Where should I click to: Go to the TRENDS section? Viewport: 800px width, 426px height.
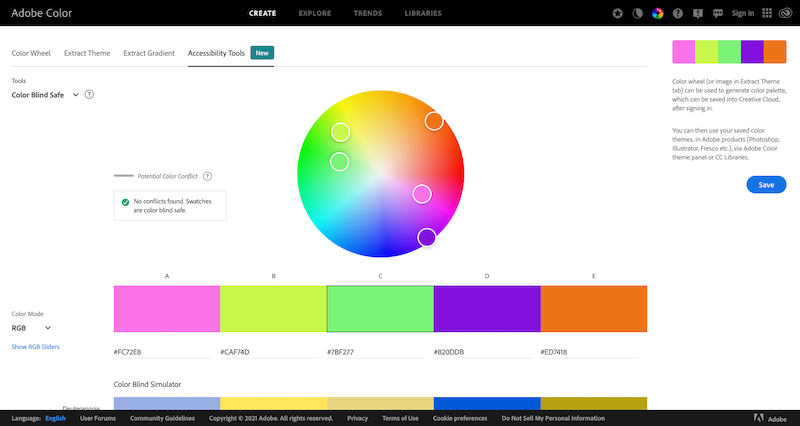368,13
